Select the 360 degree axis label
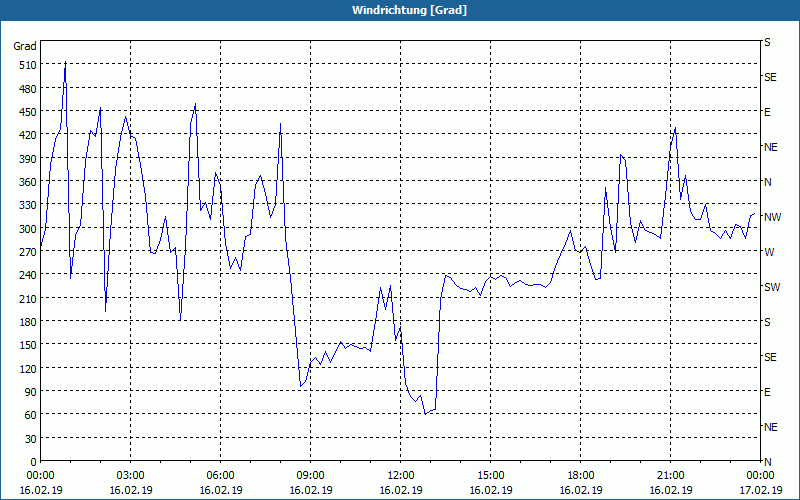The height and width of the screenshot is (500, 800). pos(27,182)
